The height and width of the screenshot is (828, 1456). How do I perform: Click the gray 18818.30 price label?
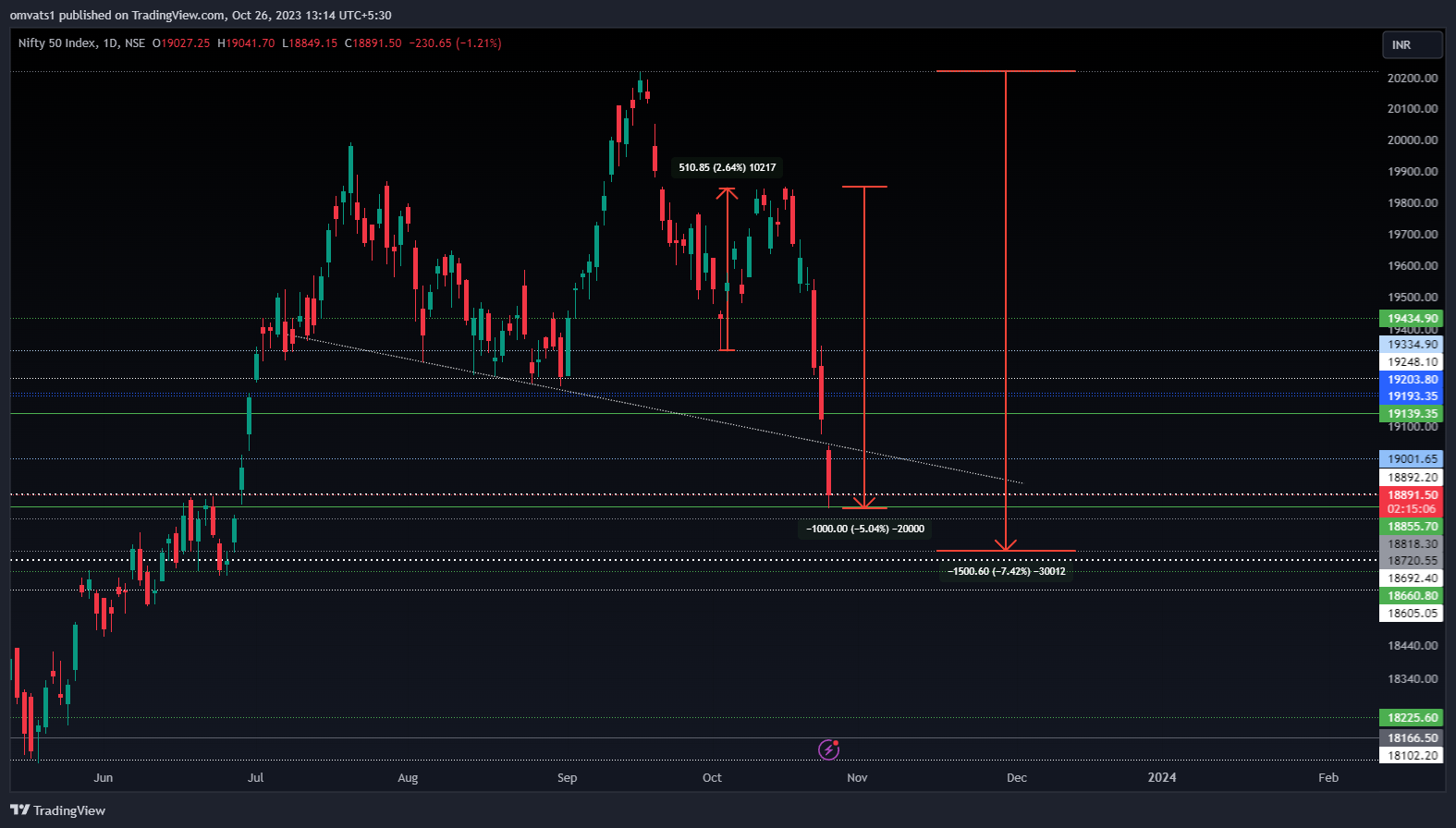(1412, 544)
